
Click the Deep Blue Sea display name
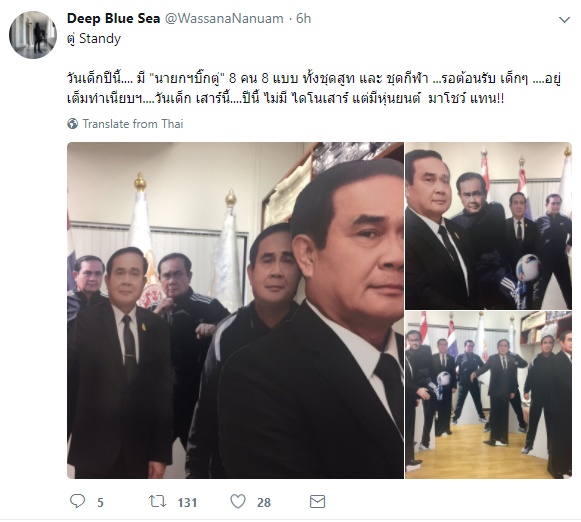pos(113,18)
